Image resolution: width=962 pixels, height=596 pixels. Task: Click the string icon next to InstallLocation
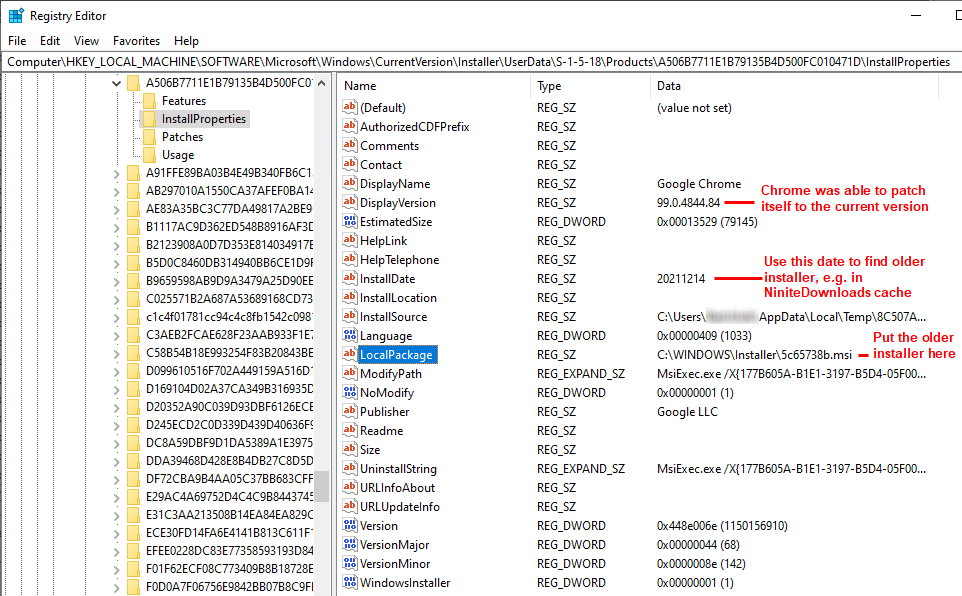pos(350,297)
